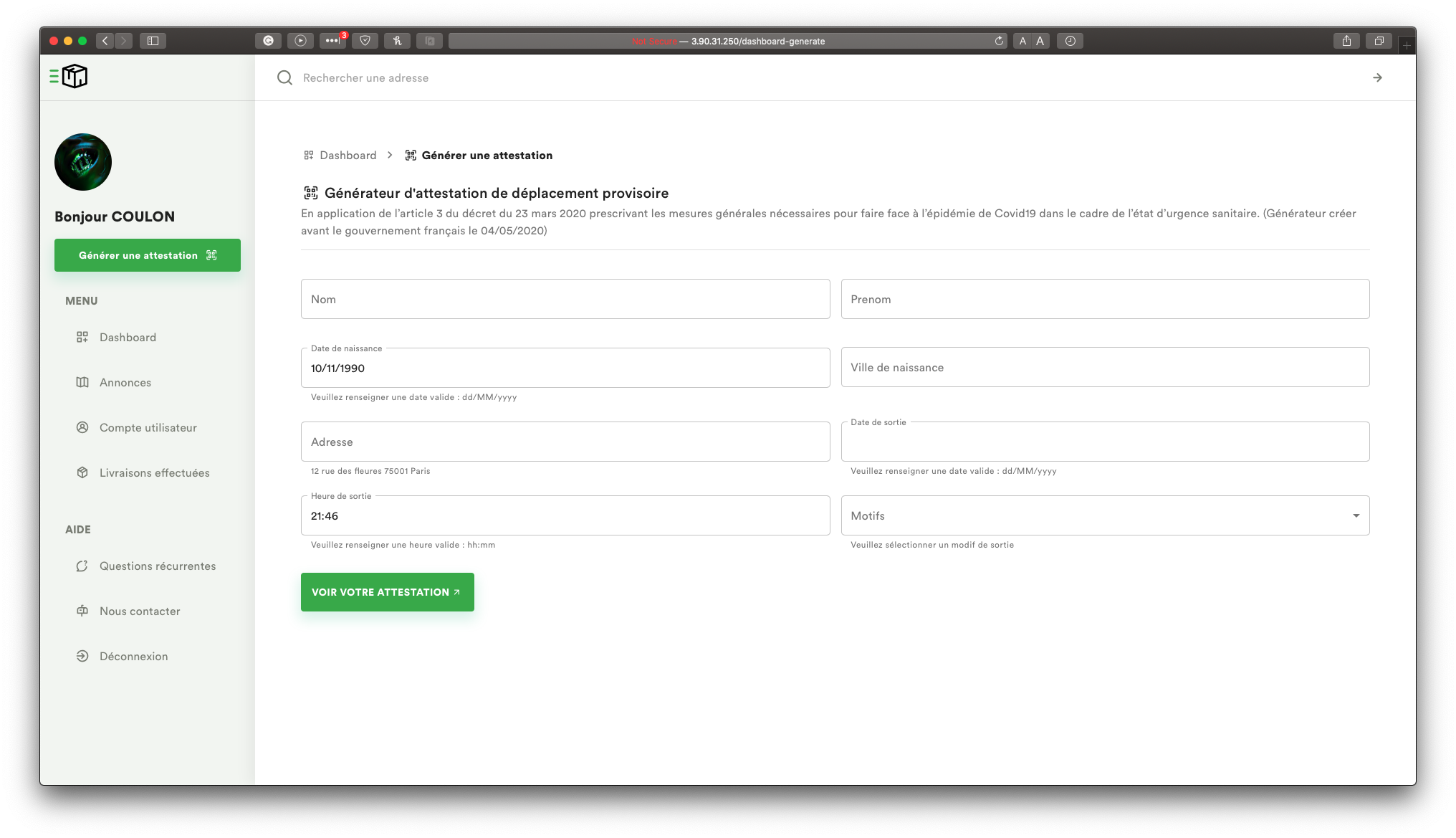
Task: Go to Dashboard breadcrumb link
Action: pyautogui.click(x=348, y=155)
